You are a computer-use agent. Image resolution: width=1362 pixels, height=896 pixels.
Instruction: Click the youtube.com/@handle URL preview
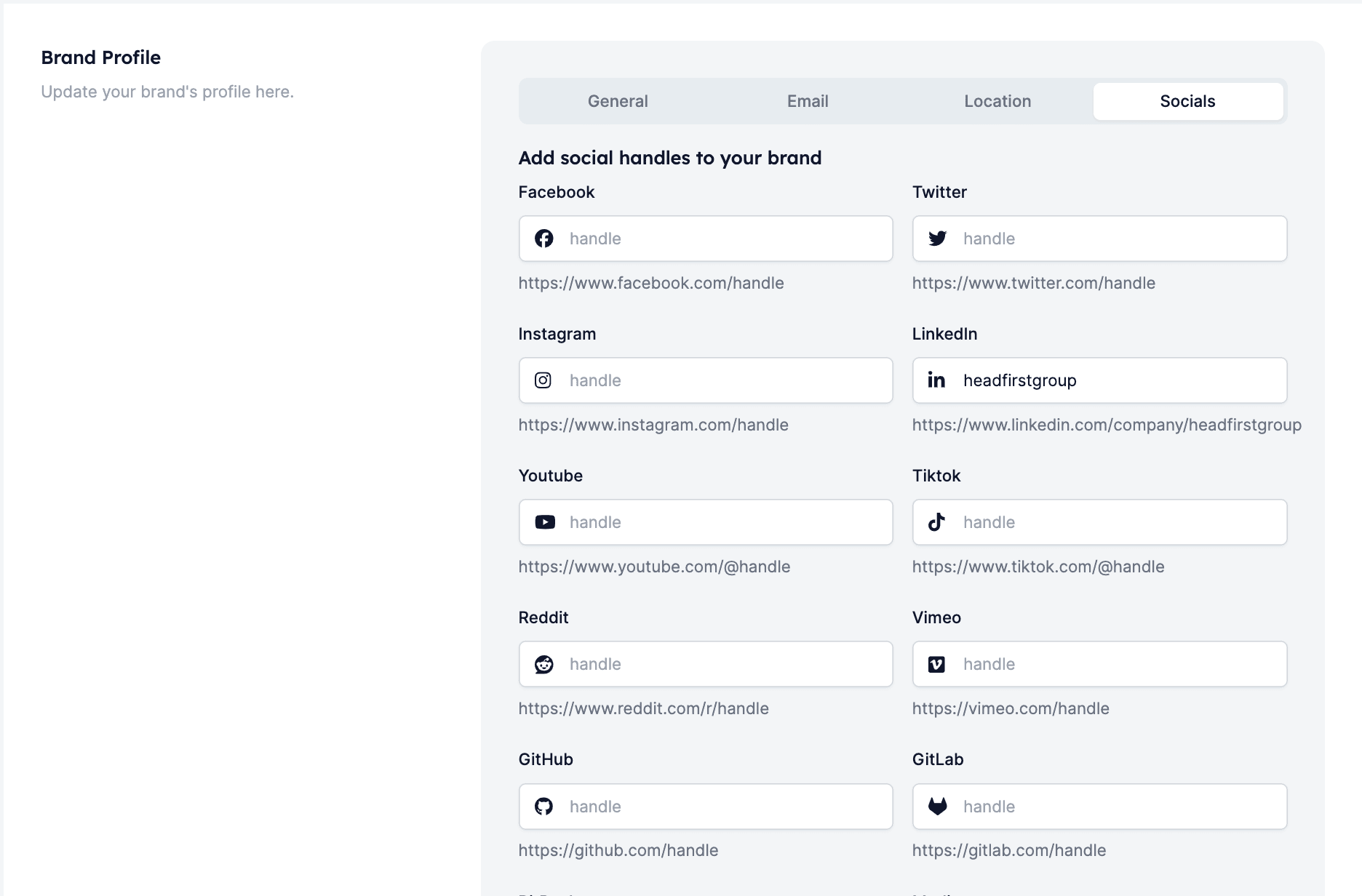(x=654, y=567)
